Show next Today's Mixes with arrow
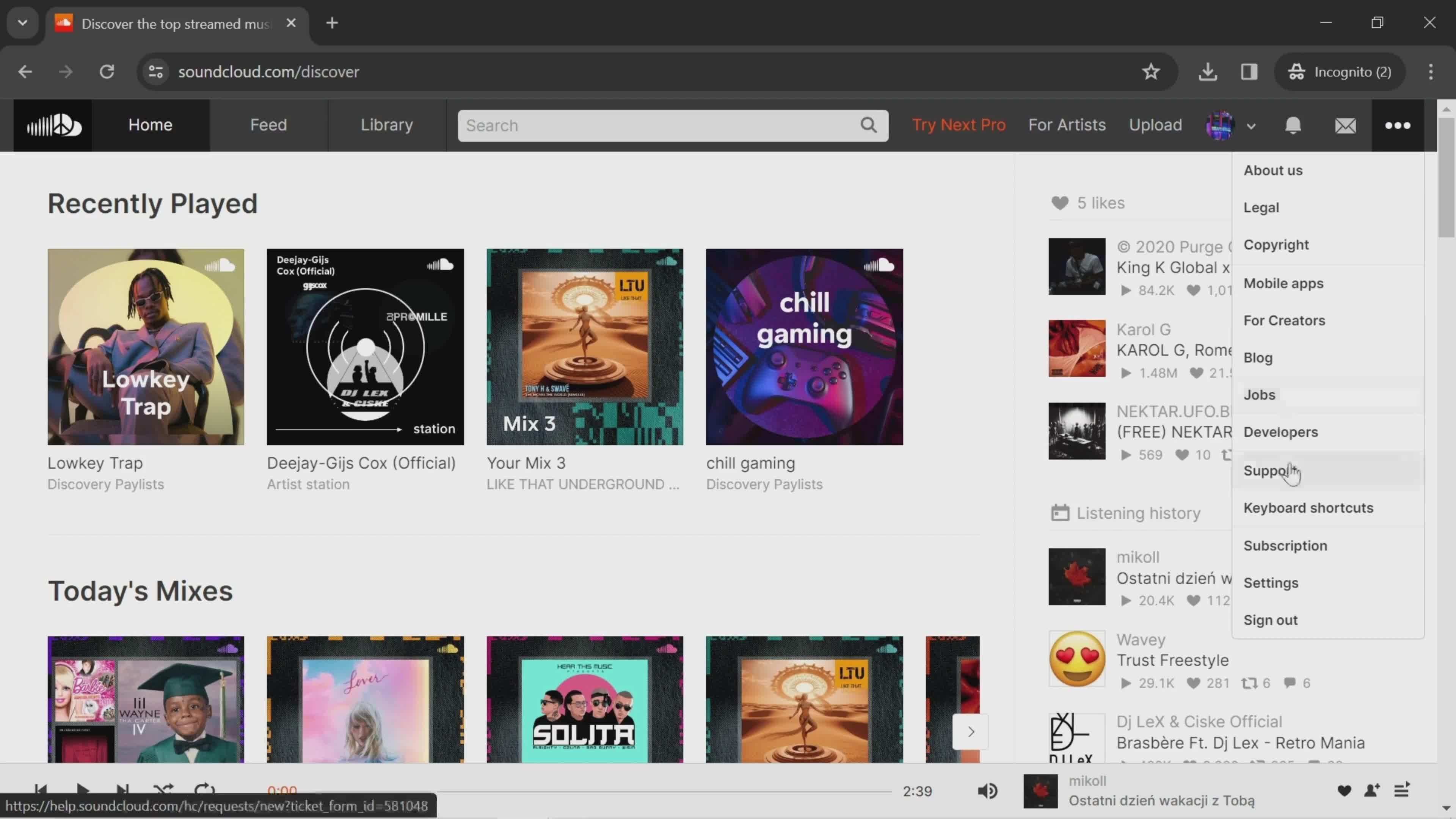1456x819 pixels. point(971,731)
